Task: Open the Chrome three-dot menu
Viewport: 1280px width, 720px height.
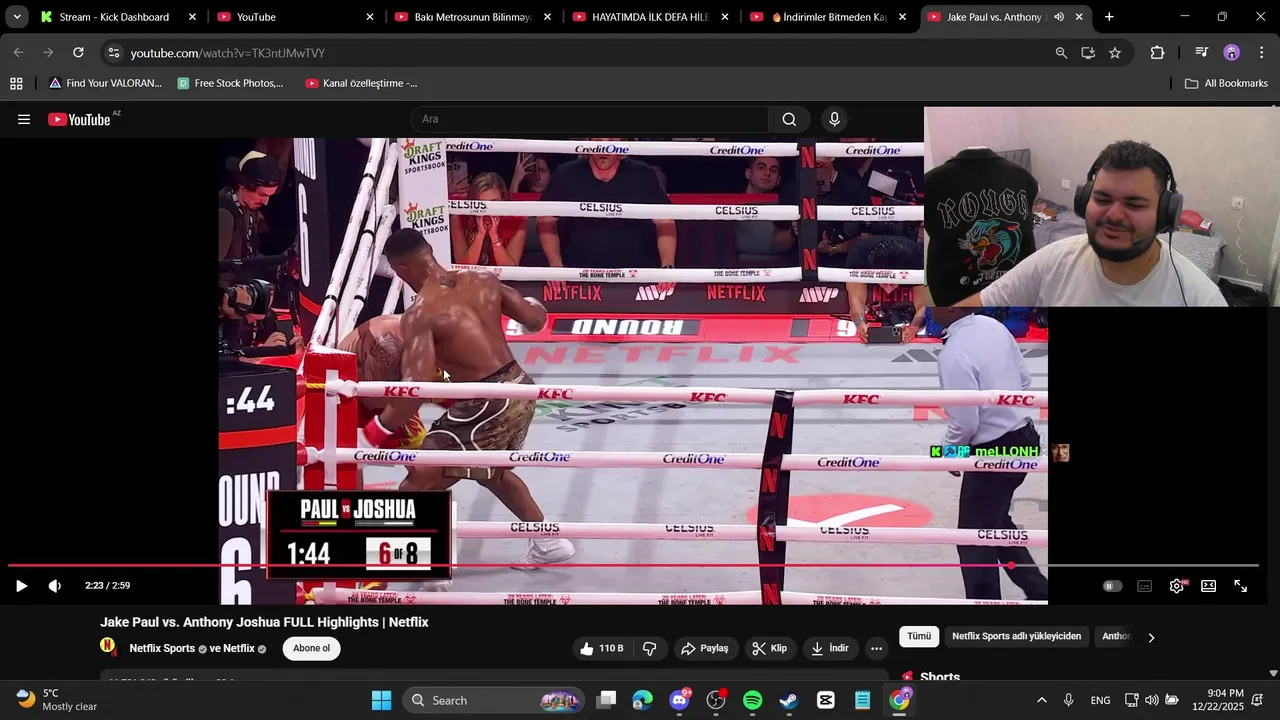Action: pos(1261,53)
